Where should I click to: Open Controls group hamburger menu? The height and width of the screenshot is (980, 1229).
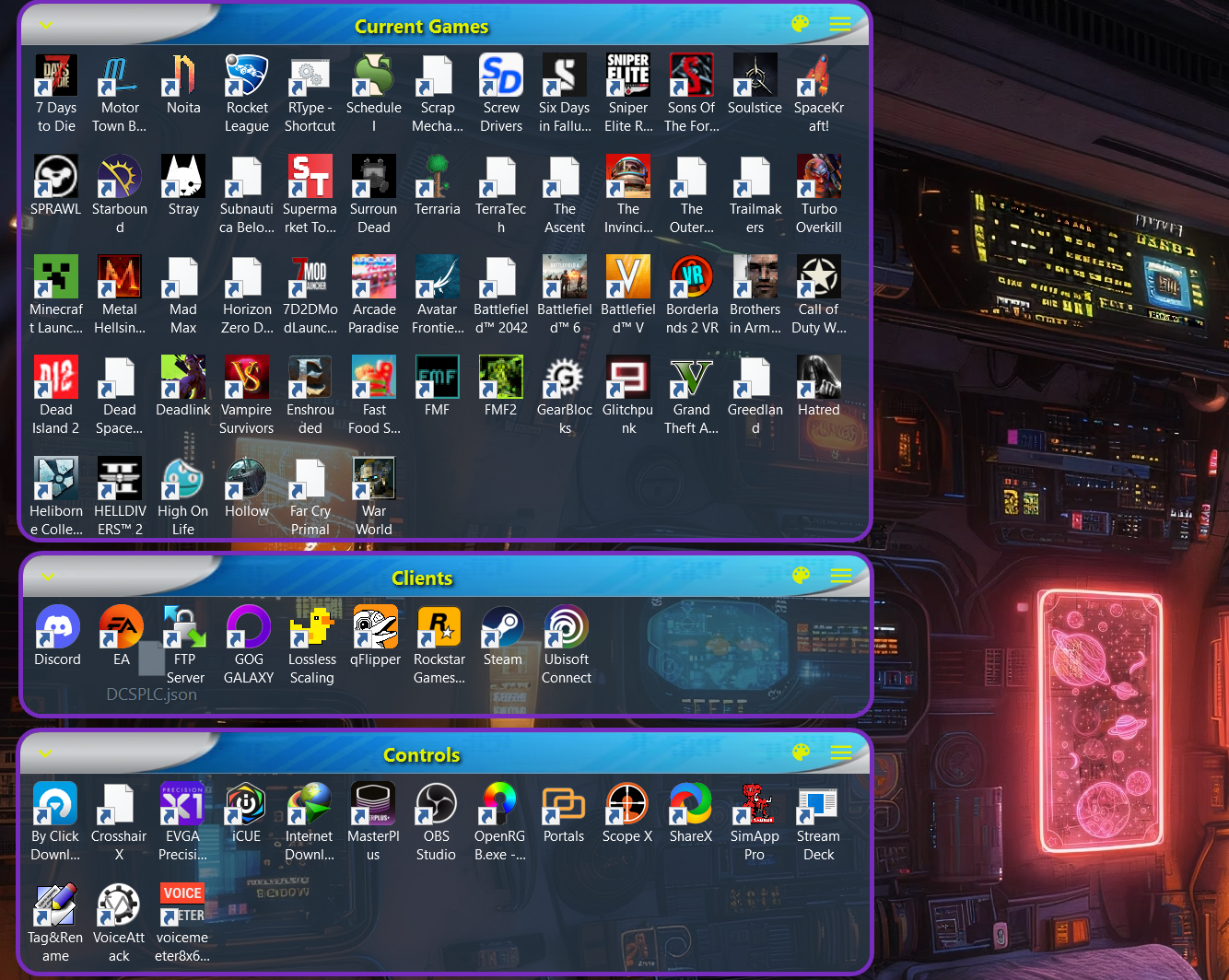841,752
